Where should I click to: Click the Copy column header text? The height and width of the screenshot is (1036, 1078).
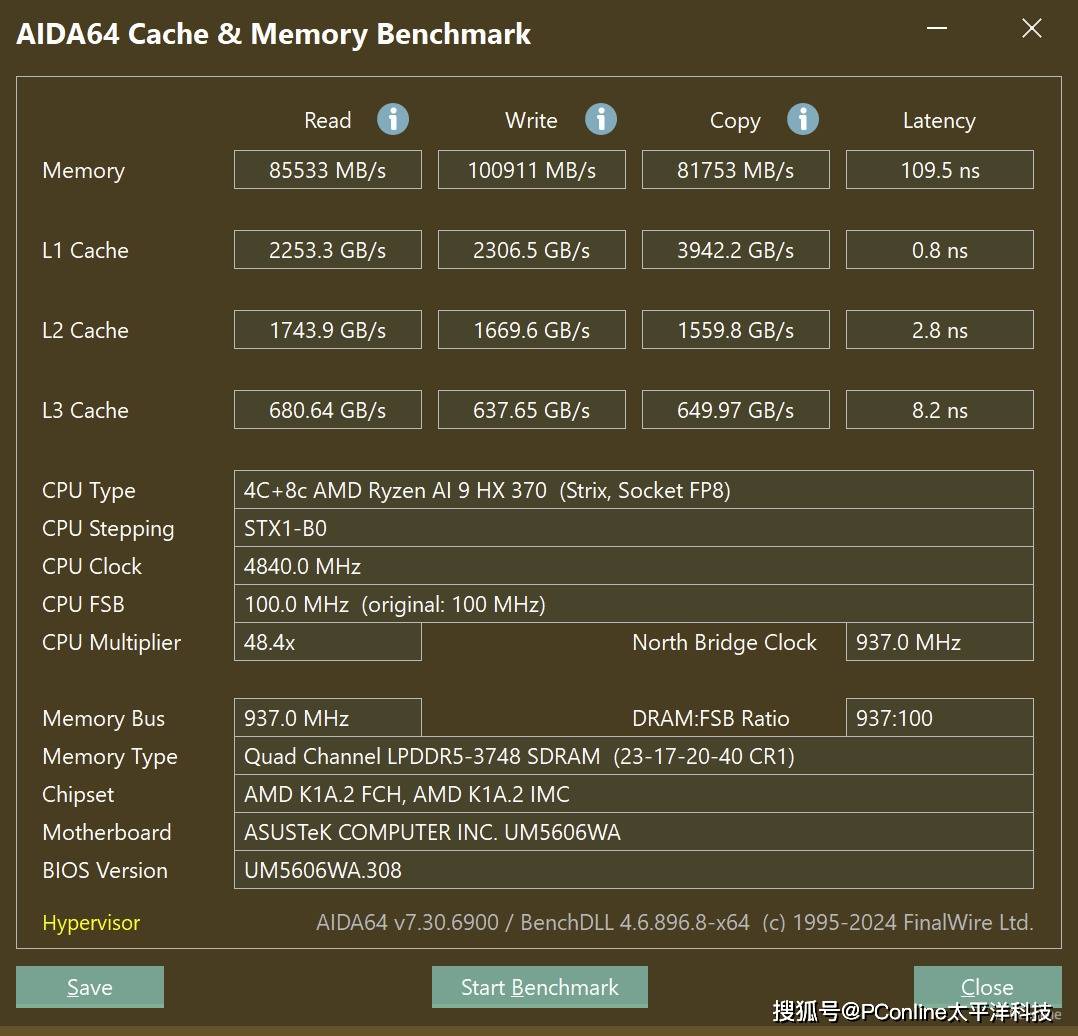[x=736, y=121]
